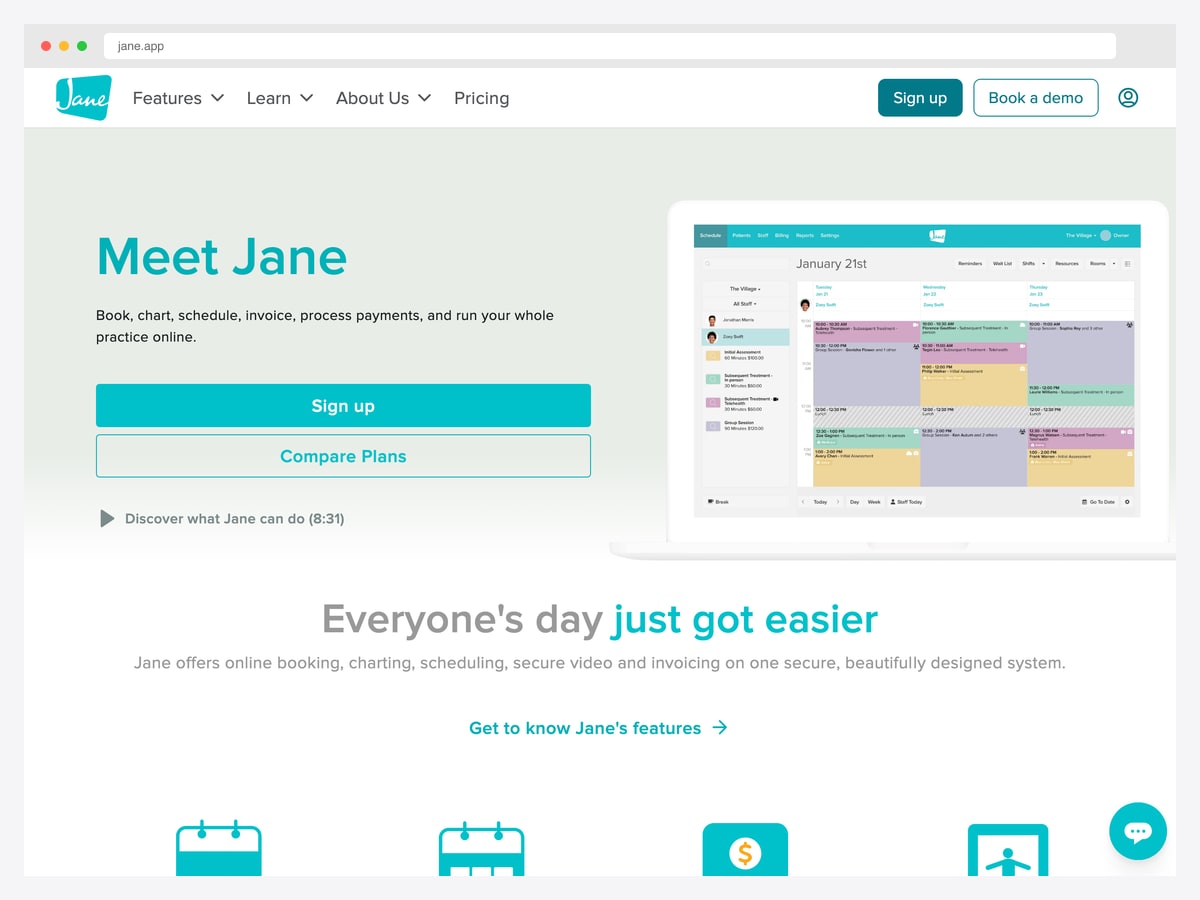Open The Village location dropdown in sidebar
The width and height of the screenshot is (1200, 900).
coord(745,289)
